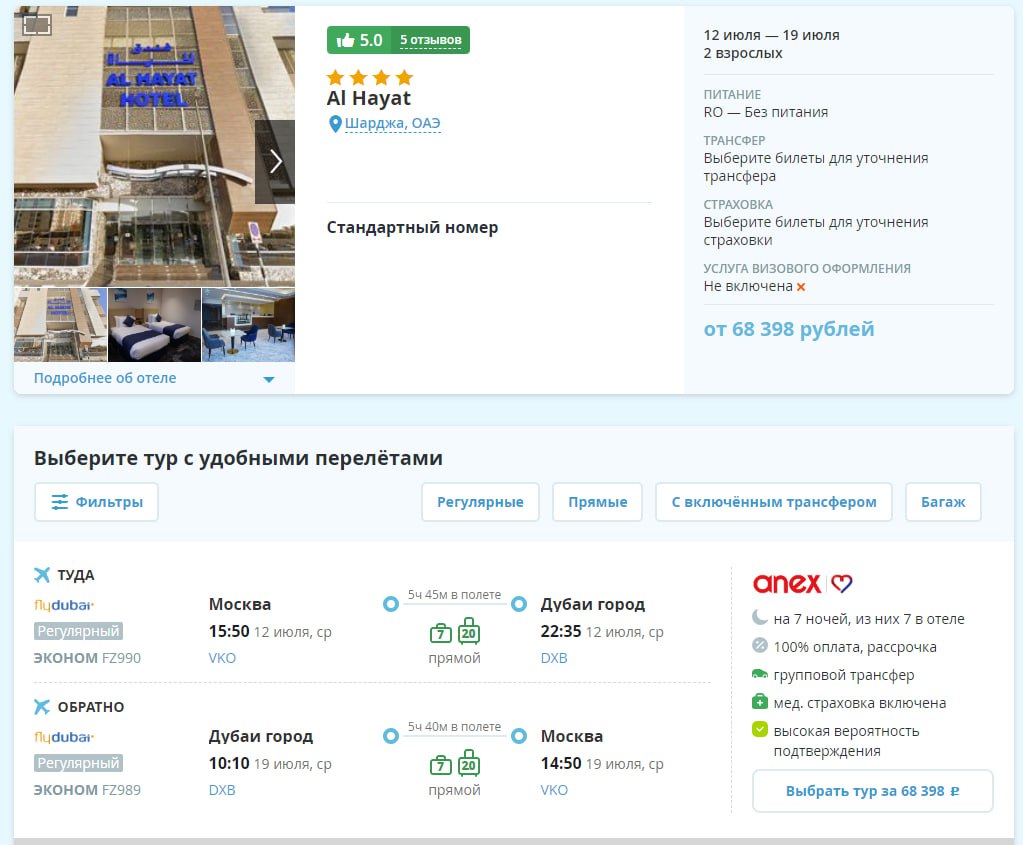Click the Anex tour operator logo
This screenshot has height=845, width=1023.
click(802, 583)
